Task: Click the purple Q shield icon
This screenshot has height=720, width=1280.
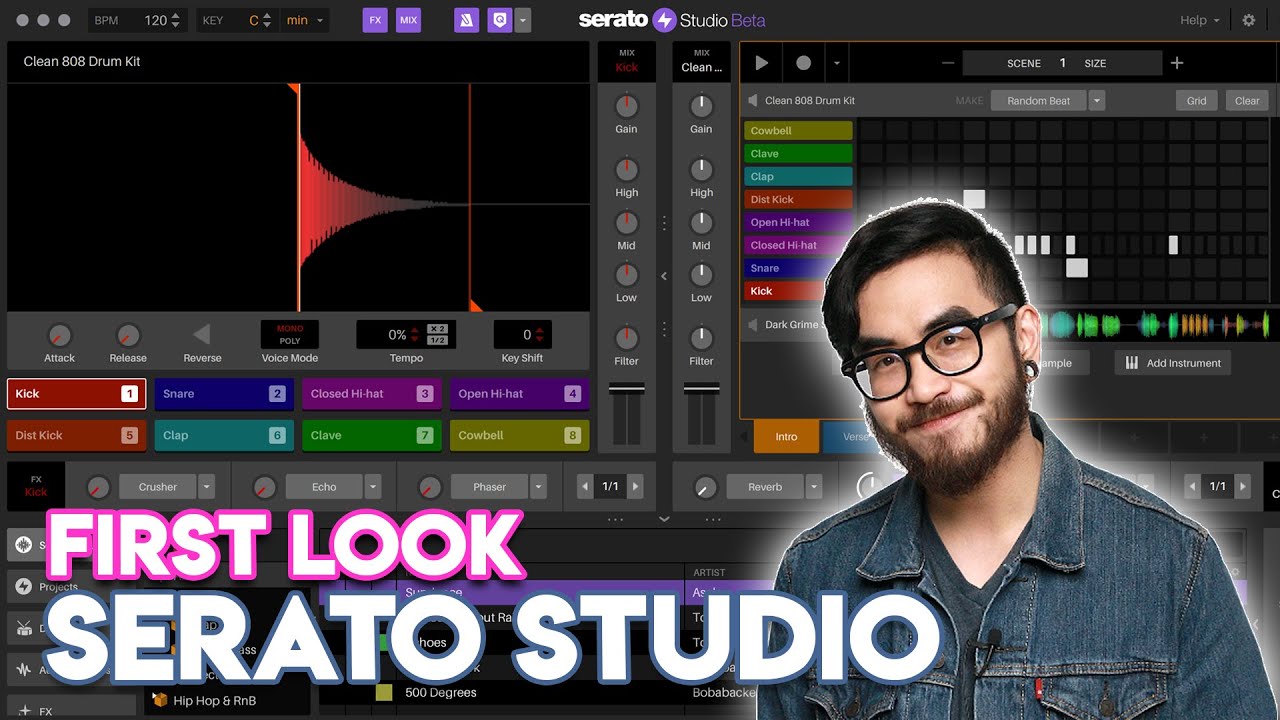Action: click(500, 20)
